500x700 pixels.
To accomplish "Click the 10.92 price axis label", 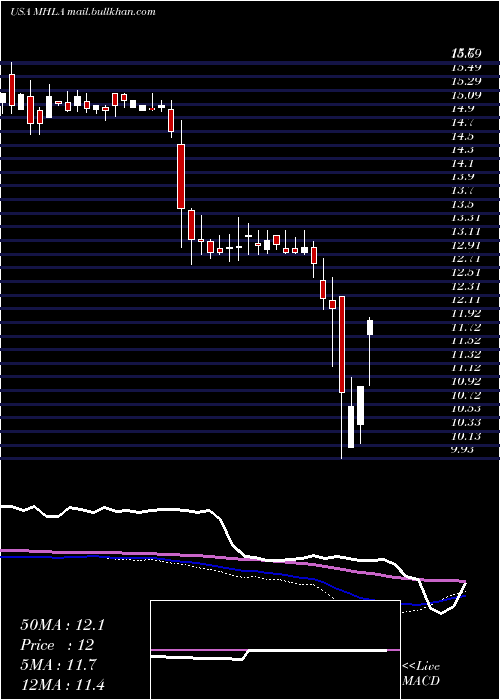I will click(x=466, y=382).
